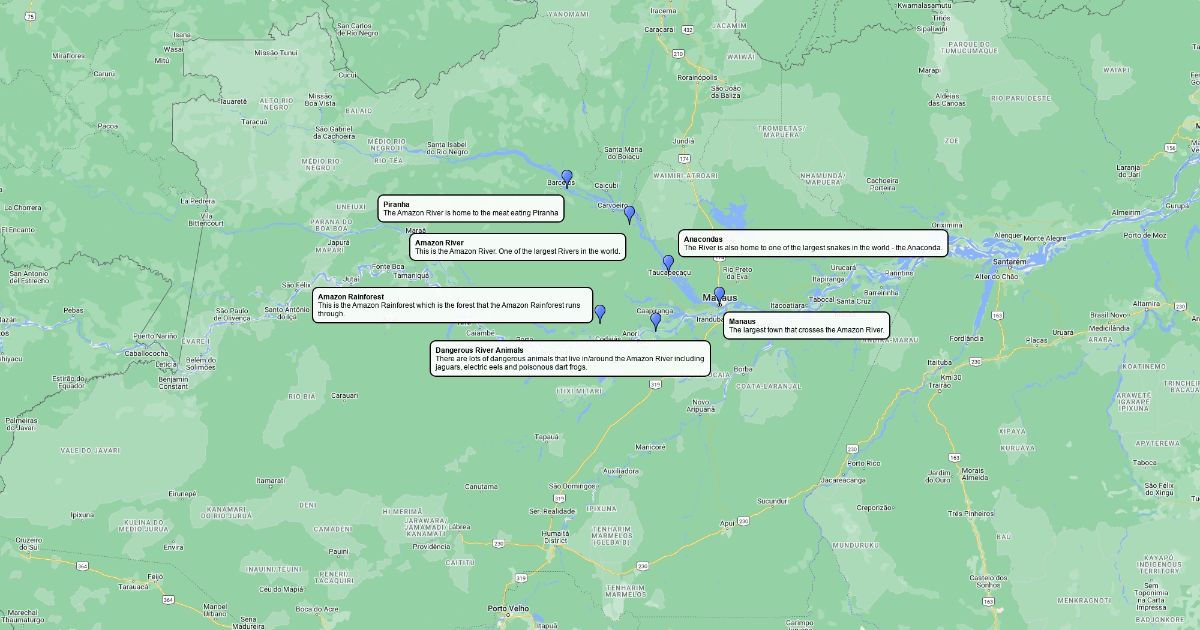1200x630 pixels.
Task: Click the blue marker pin on Manaus
Action: pyautogui.click(x=719, y=295)
